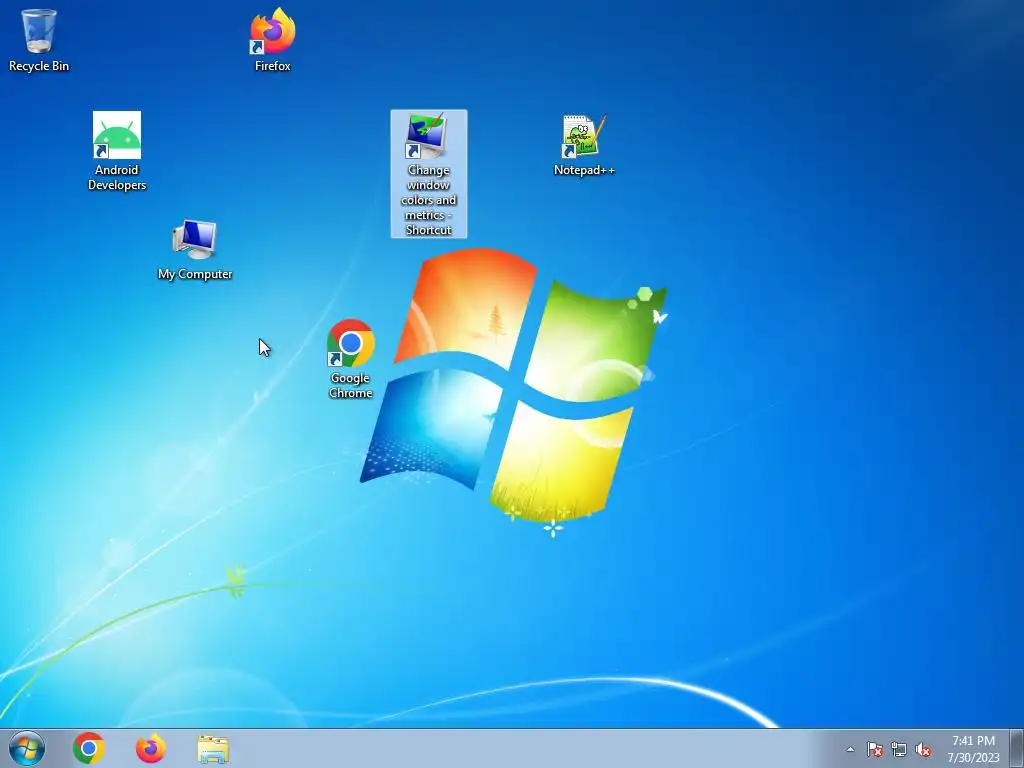Show hidden system tray icons
This screenshot has height=768, width=1024.
pos(850,749)
